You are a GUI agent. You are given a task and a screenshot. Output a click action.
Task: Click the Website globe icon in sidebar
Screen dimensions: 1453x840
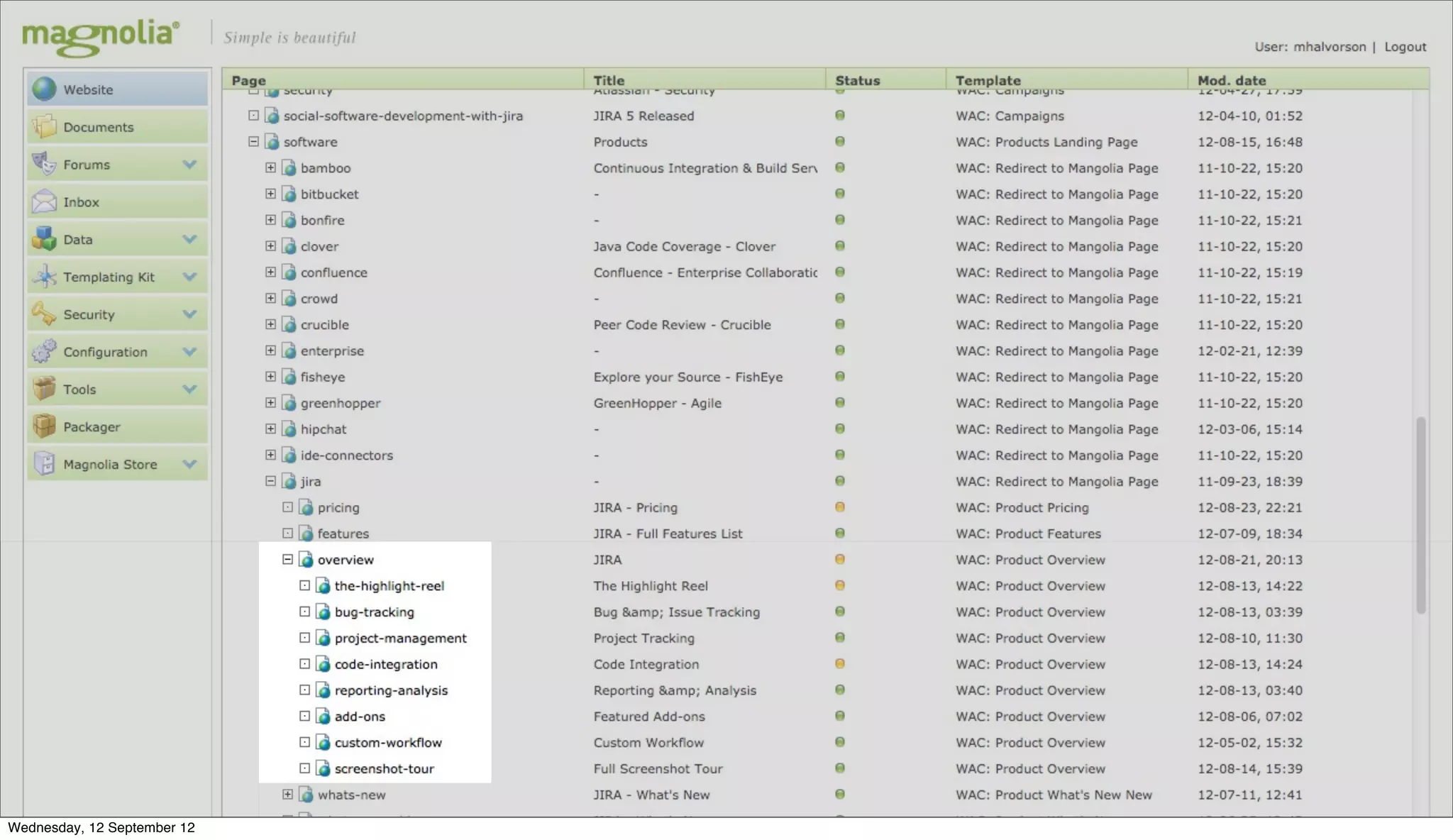click(x=44, y=89)
